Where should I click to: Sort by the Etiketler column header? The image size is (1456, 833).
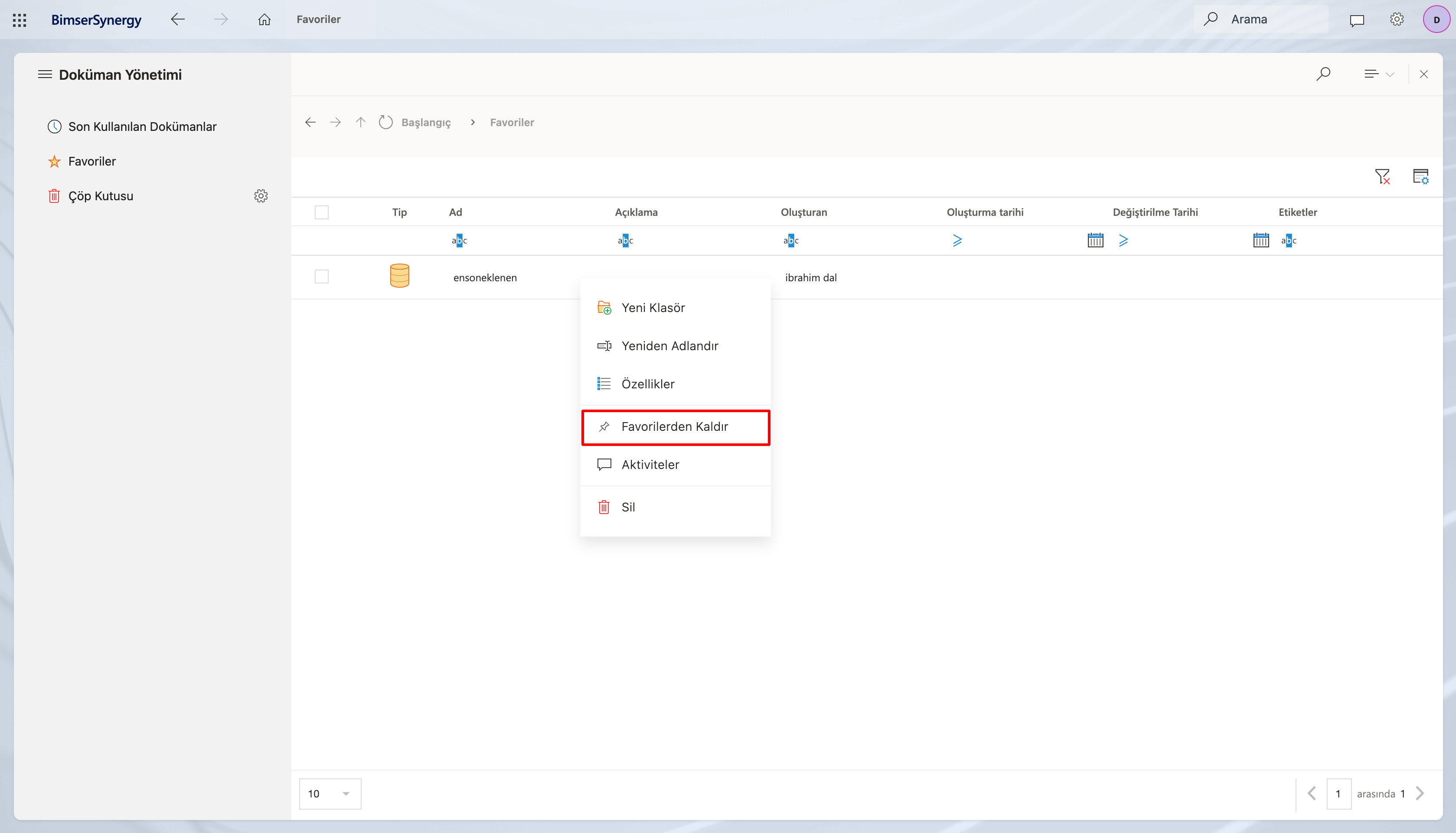pos(1297,212)
